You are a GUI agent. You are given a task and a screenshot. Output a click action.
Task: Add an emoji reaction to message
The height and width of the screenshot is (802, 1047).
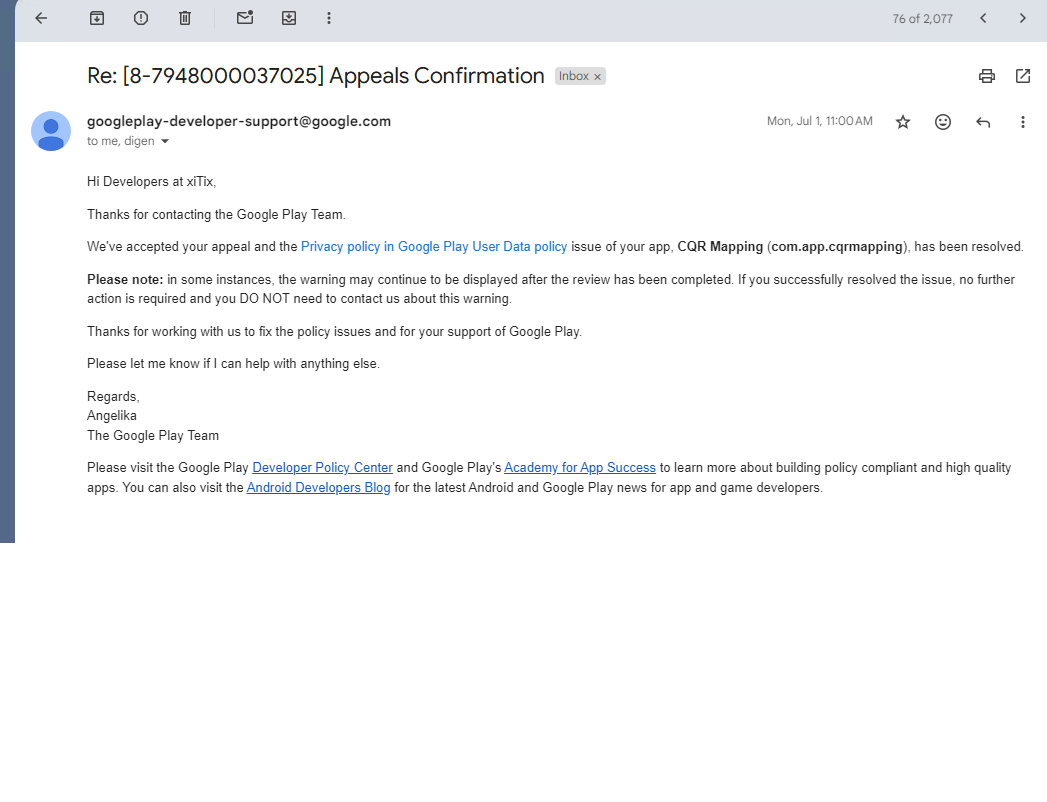pos(943,122)
